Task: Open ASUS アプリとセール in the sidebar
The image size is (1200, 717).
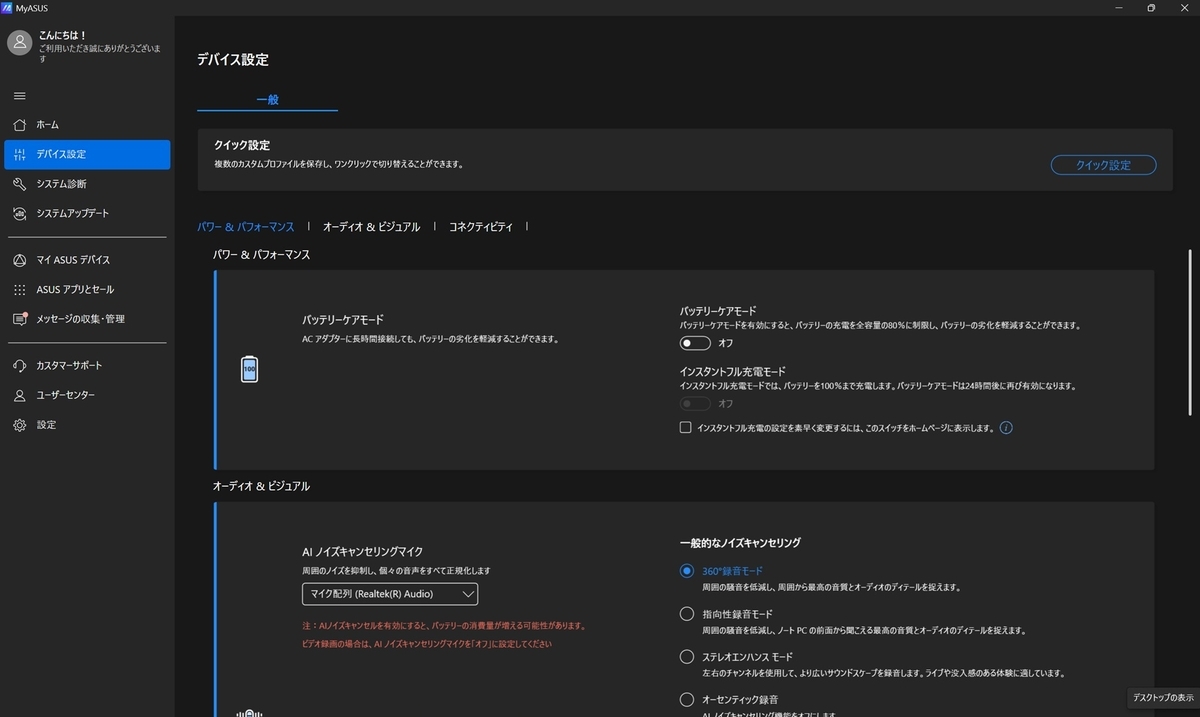Action: coord(87,290)
